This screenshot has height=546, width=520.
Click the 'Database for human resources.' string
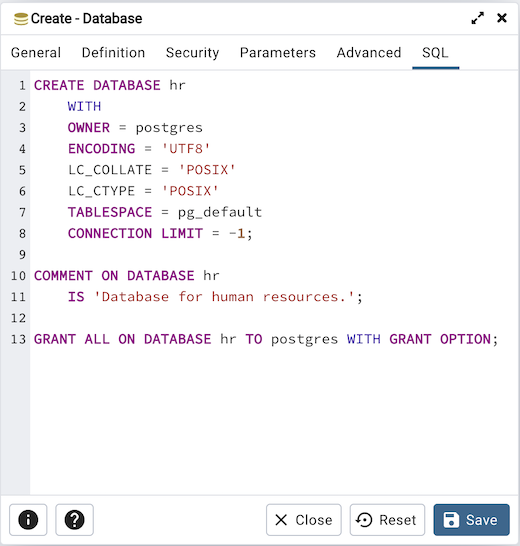coord(224,297)
